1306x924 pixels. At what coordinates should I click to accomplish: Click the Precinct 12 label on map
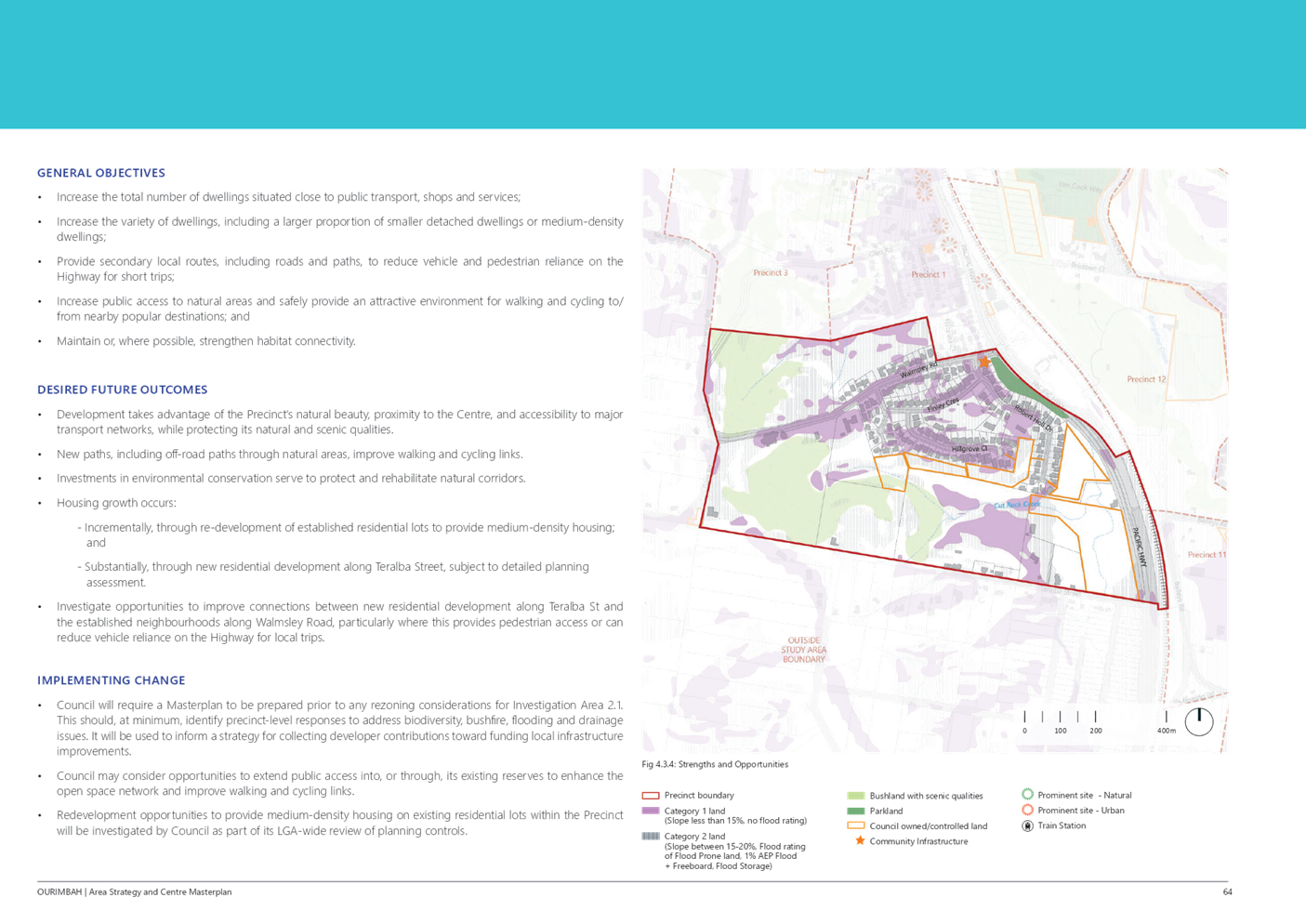[1146, 379]
